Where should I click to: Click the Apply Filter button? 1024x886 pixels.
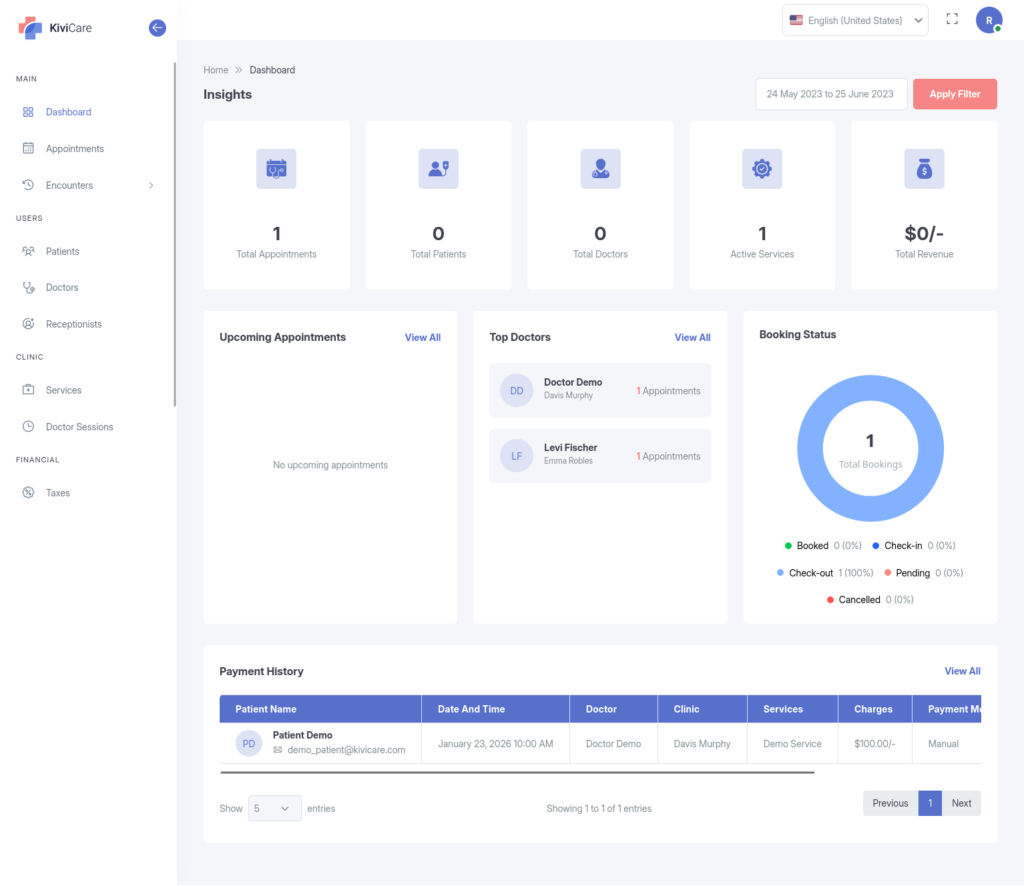[x=954, y=94]
